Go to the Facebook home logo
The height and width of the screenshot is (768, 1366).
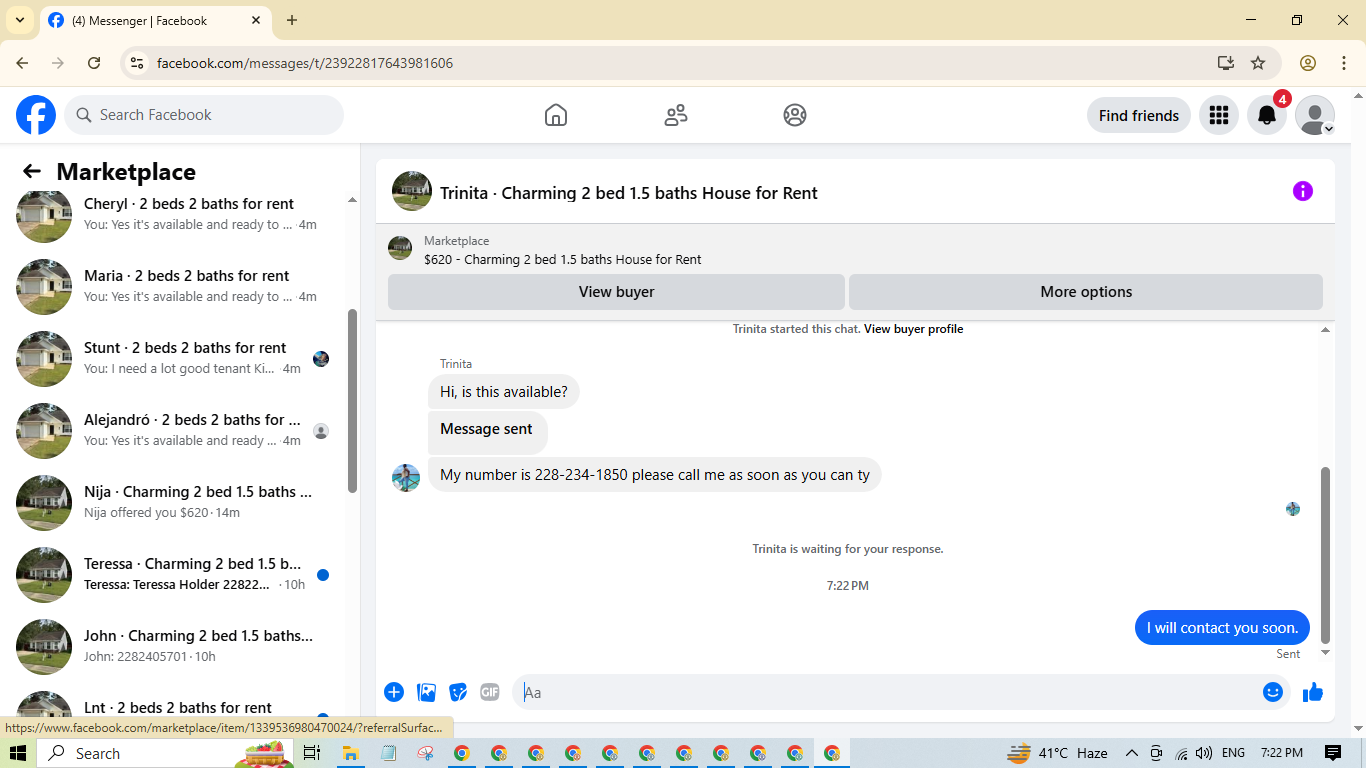pos(36,115)
